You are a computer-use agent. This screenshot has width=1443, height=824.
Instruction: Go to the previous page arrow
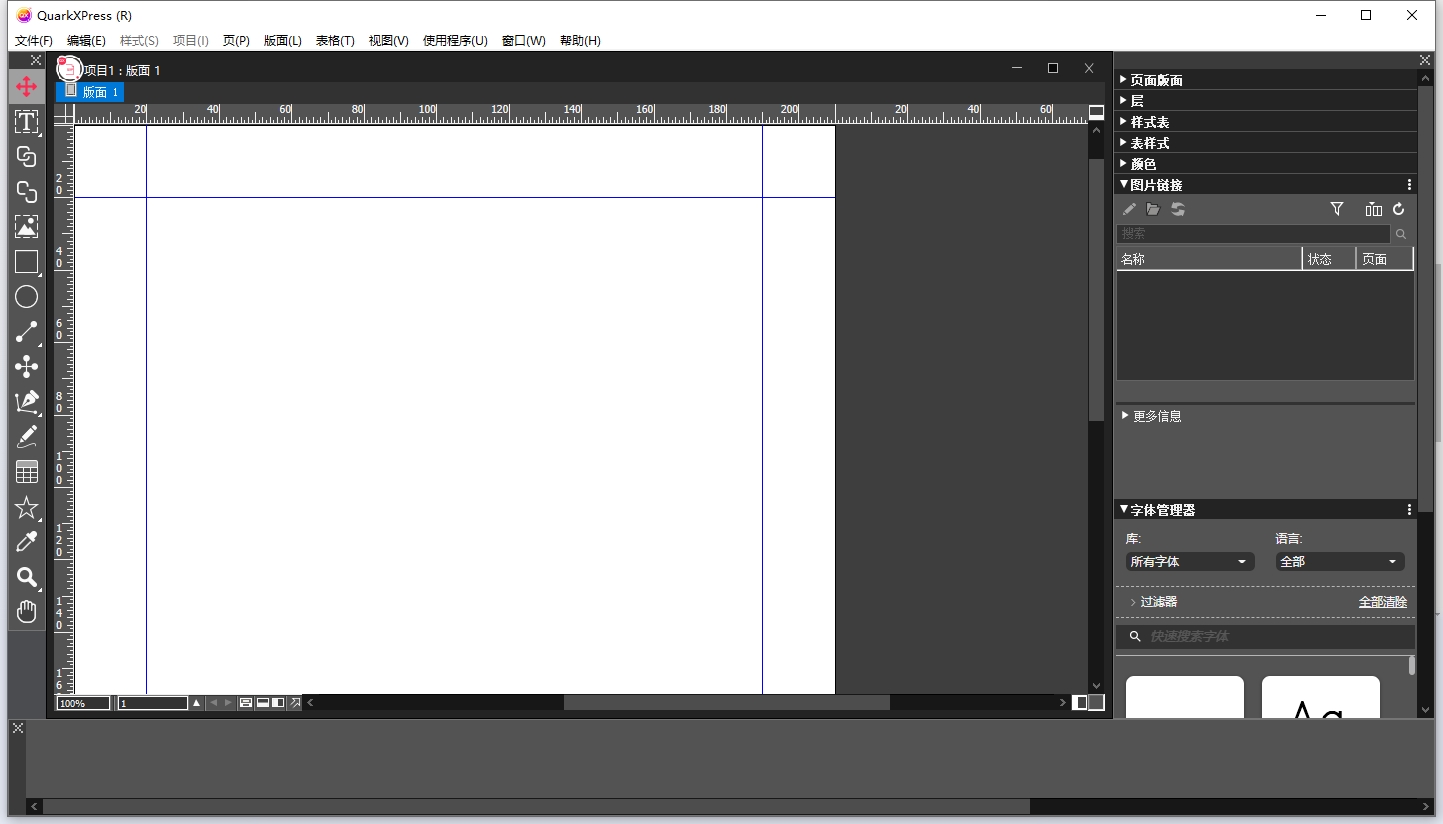pos(213,703)
